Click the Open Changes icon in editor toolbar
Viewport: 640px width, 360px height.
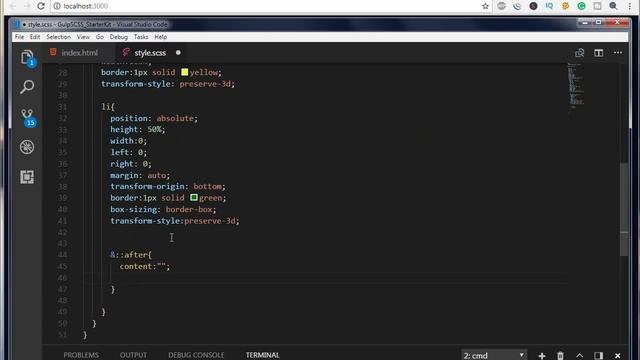coord(579,53)
